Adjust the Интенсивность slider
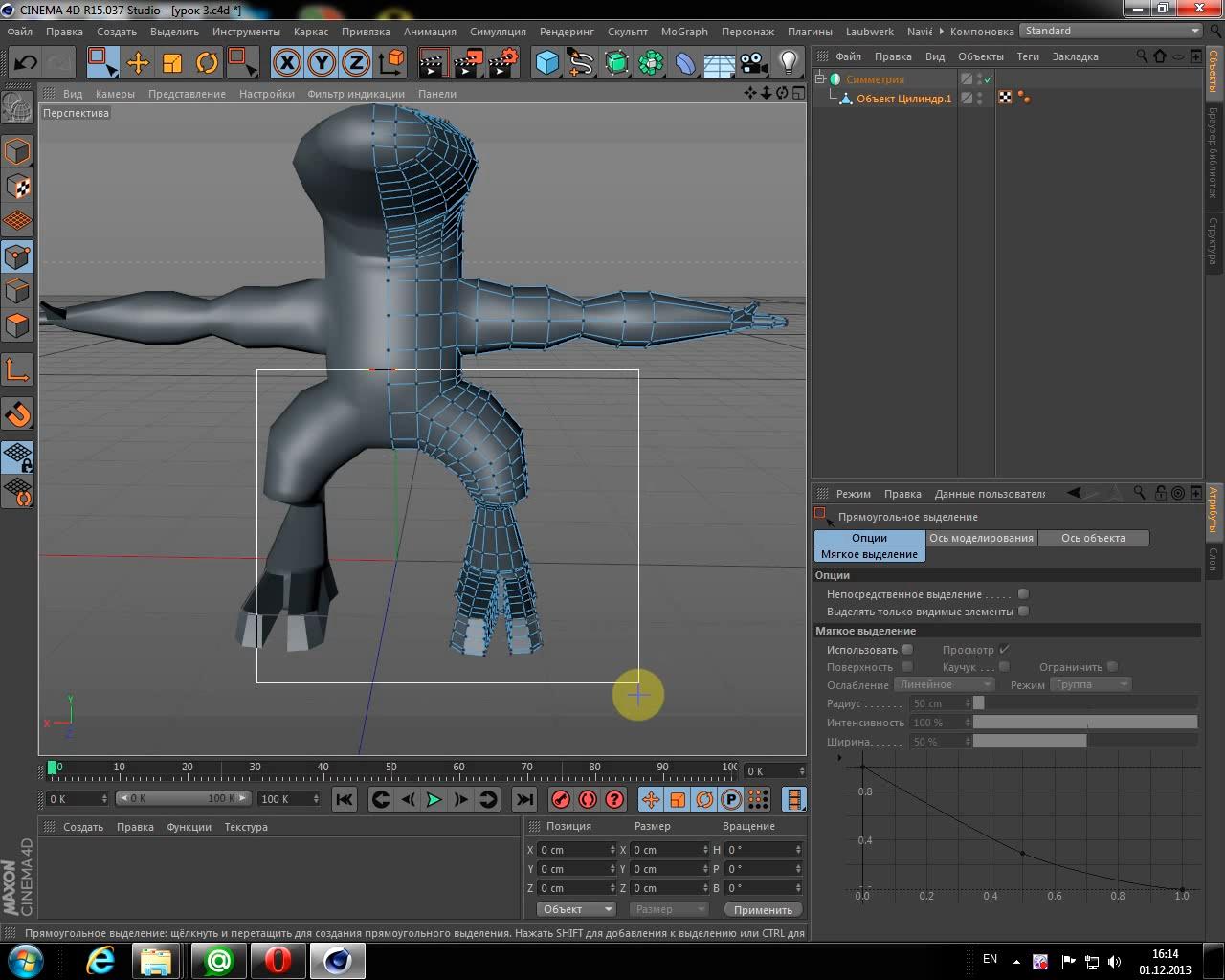 [x=1085, y=723]
